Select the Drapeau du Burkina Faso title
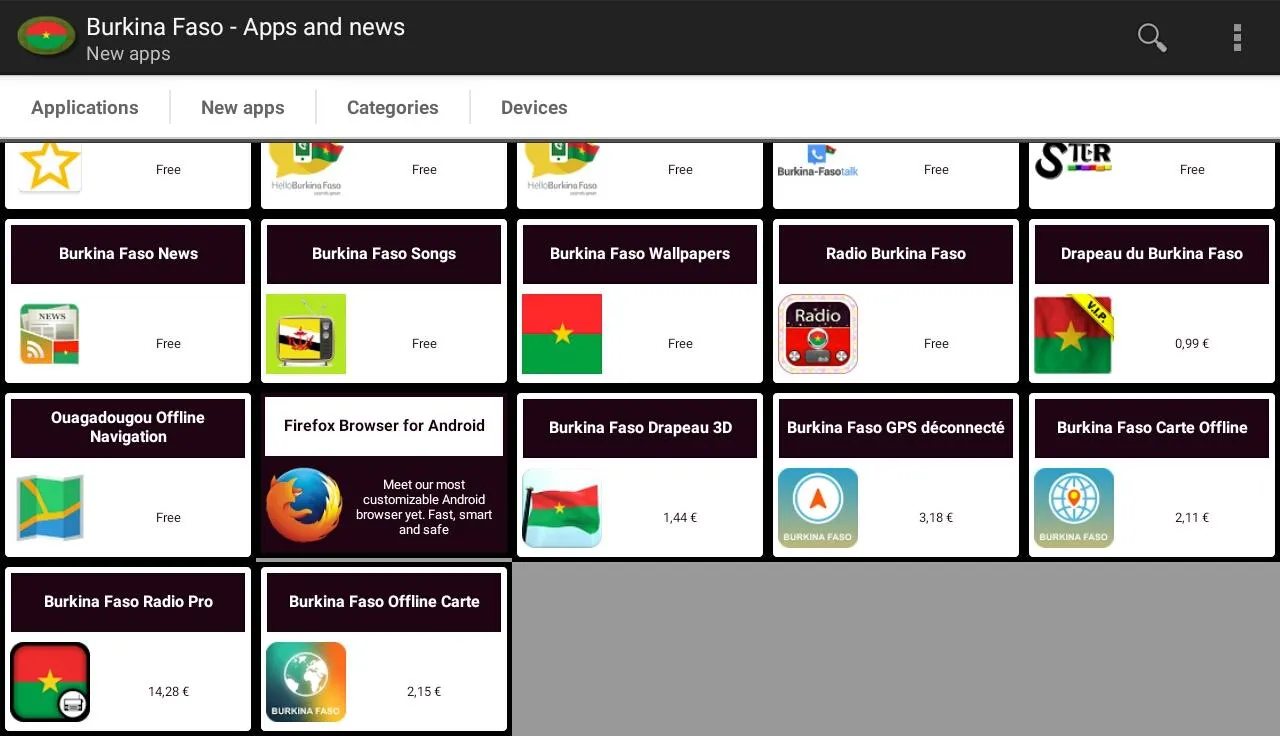This screenshot has width=1280, height=736. click(1152, 254)
